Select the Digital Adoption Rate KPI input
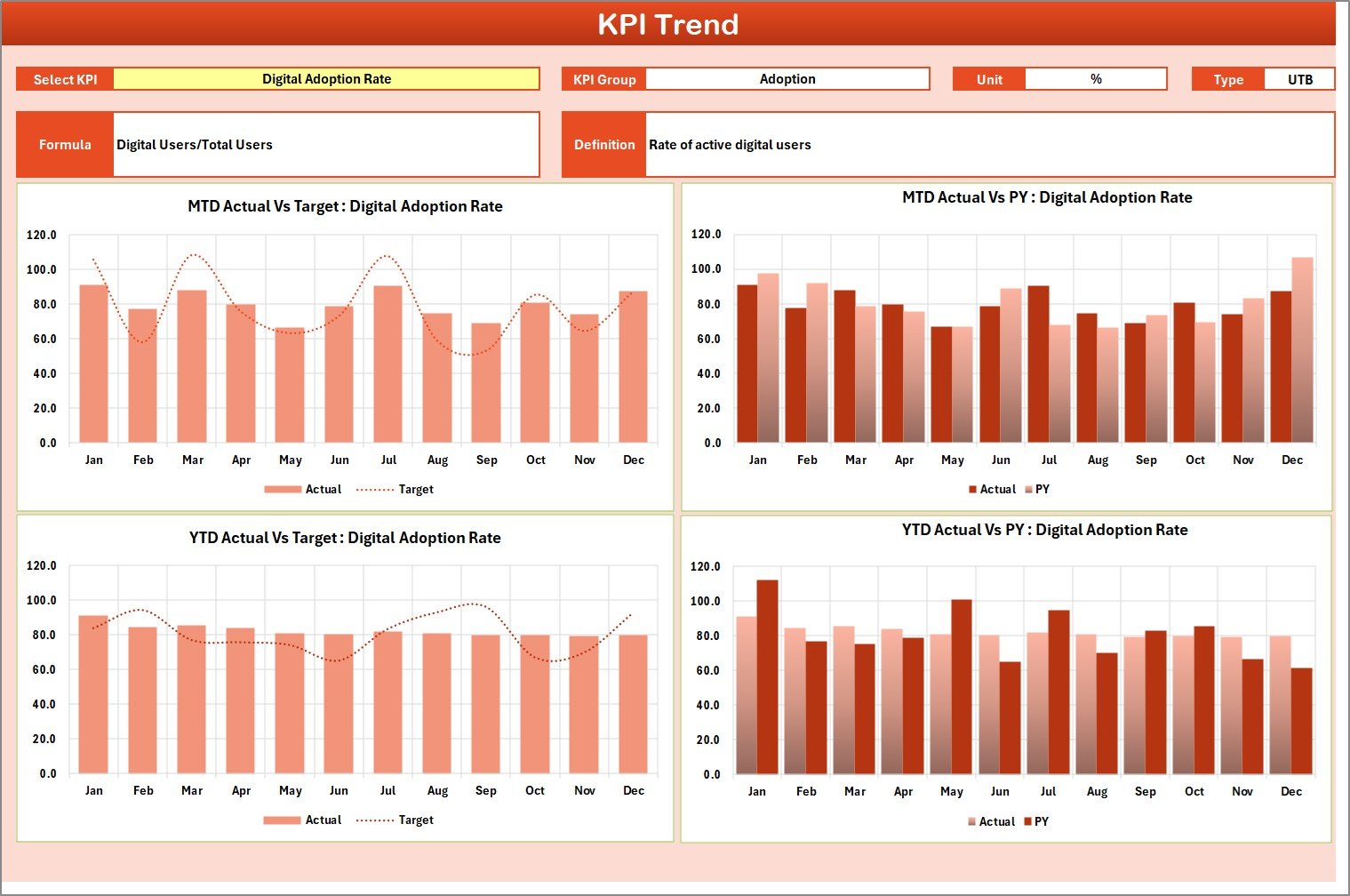Viewport: 1350px width, 896px height. [x=326, y=78]
